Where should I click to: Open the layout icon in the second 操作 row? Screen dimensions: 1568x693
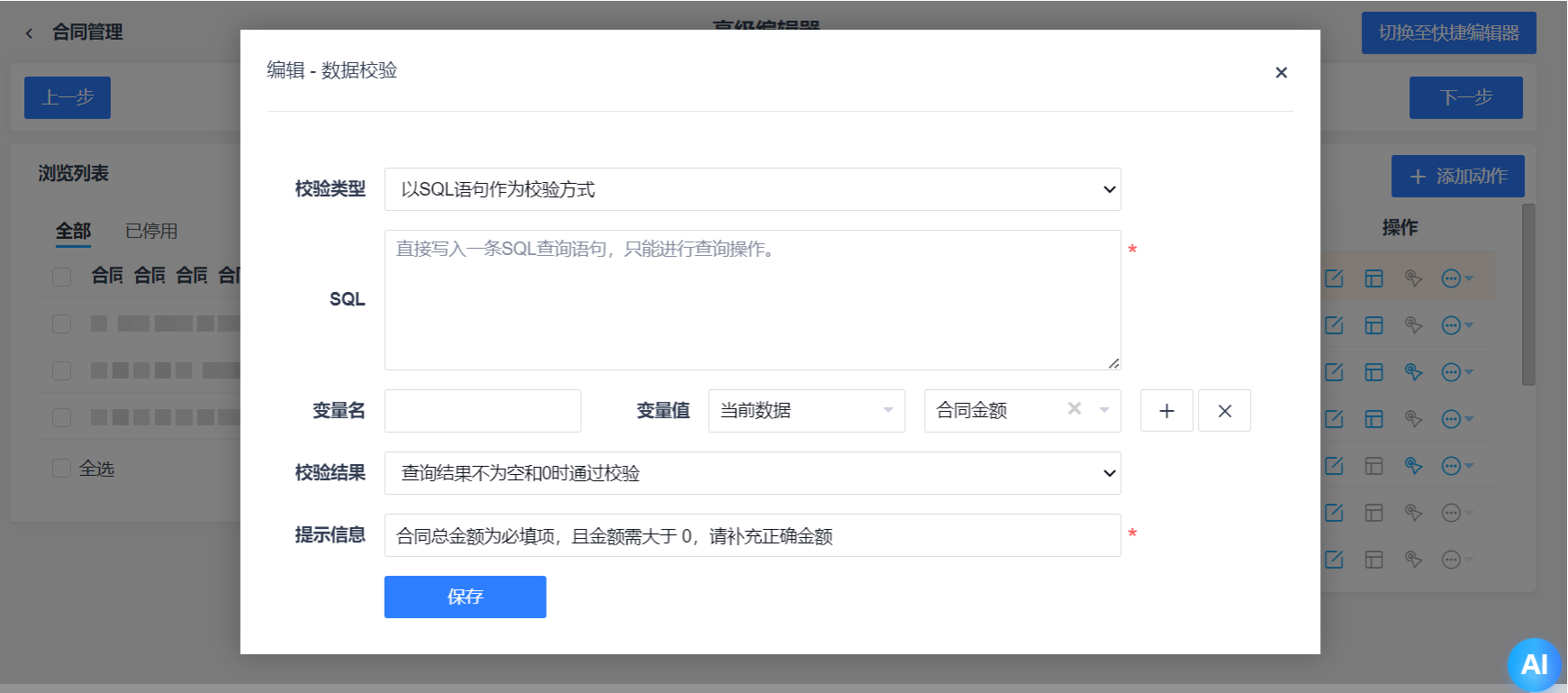coord(1373,325)
